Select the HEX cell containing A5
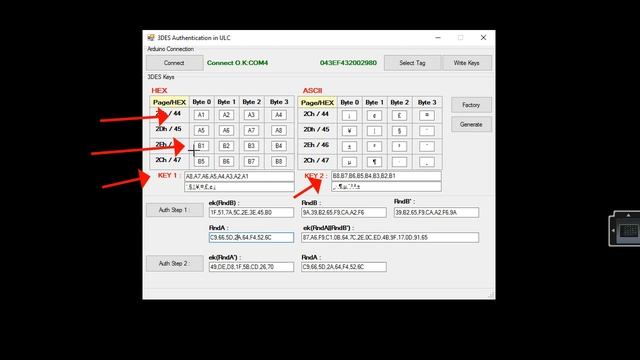Screen dimensions: 640x360 [201, 131]
